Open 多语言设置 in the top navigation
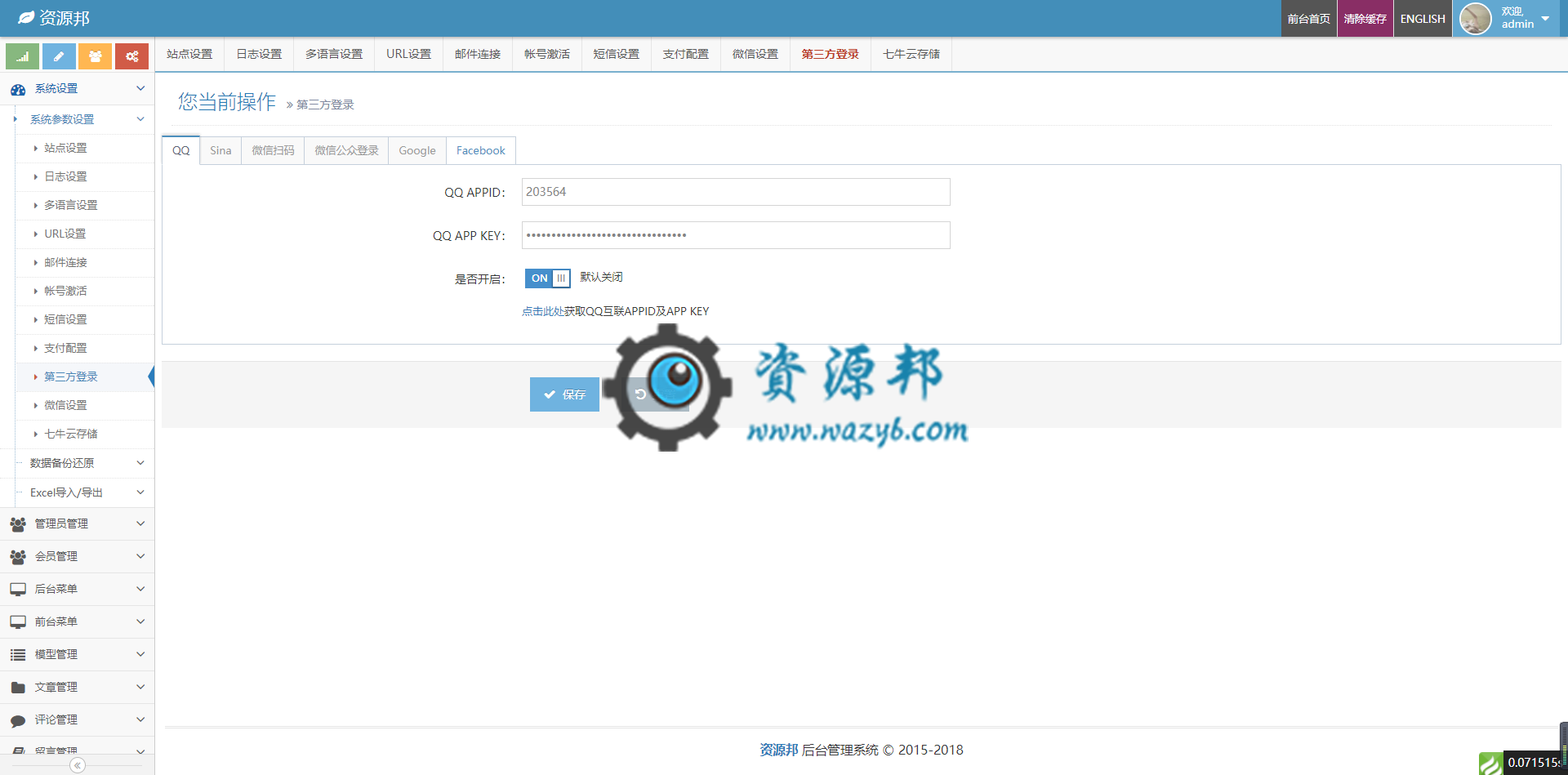The image size is (1568, 775). point(334,54)
